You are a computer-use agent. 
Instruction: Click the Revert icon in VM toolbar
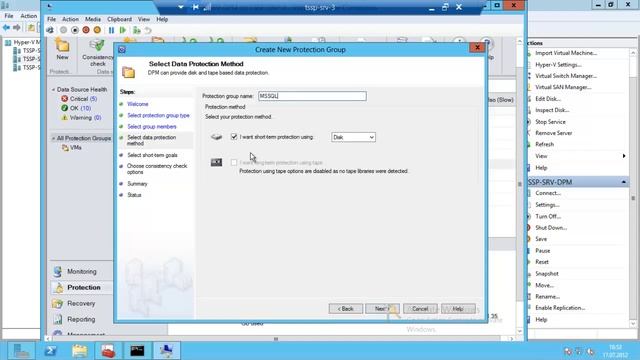click(148, 30)
